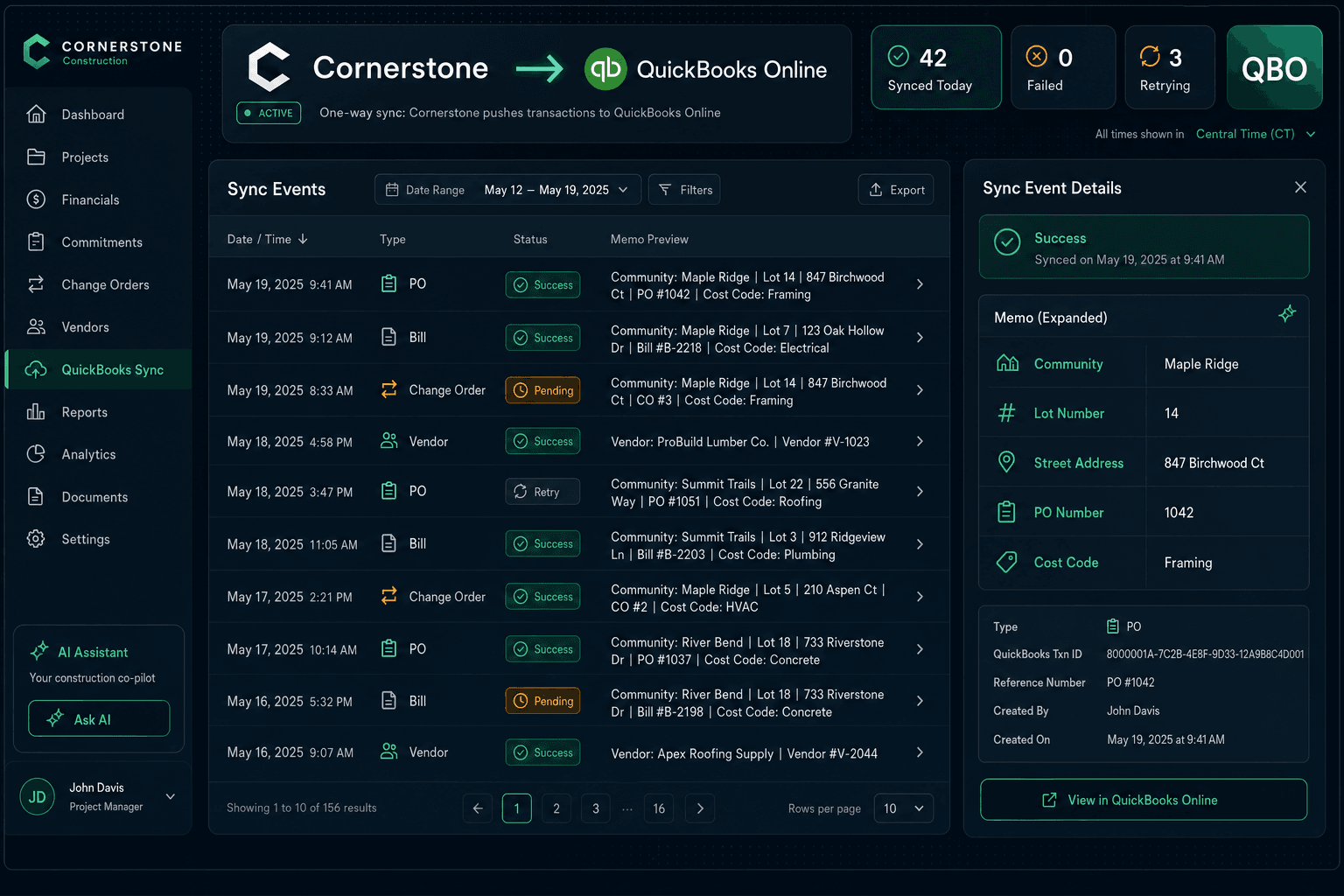
Task: Open the Rows per page dropdown
Action: [904, 808]
